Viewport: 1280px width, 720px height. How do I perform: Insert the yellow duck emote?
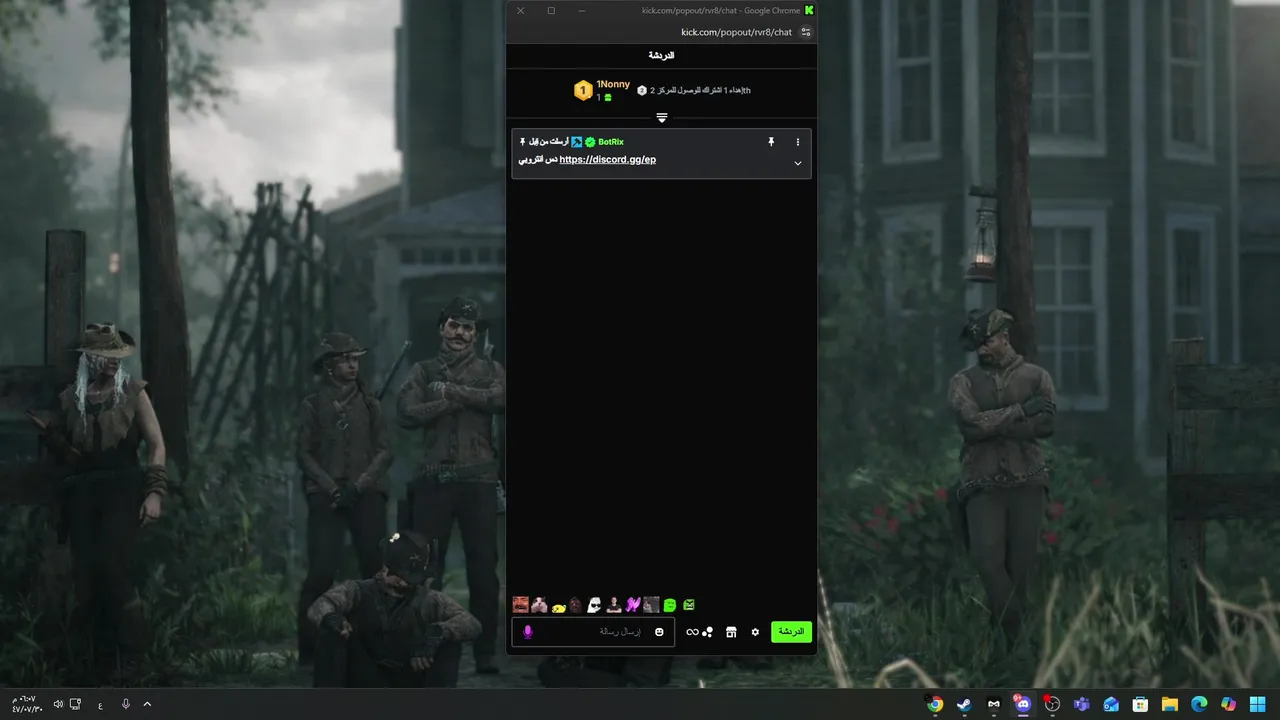click(558, 606)
